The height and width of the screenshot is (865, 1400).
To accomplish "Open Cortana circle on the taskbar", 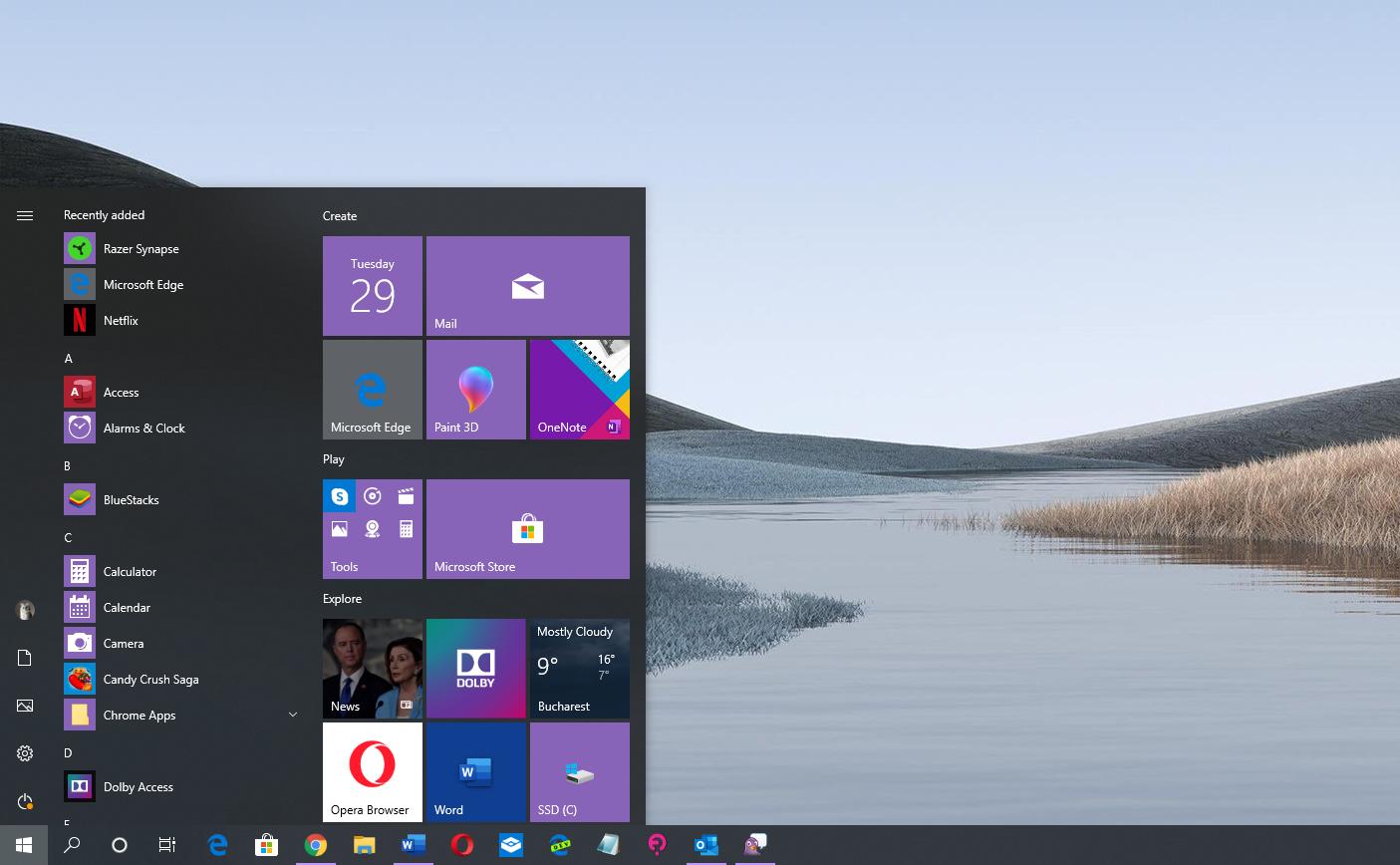I will click(x=120, y=845).
